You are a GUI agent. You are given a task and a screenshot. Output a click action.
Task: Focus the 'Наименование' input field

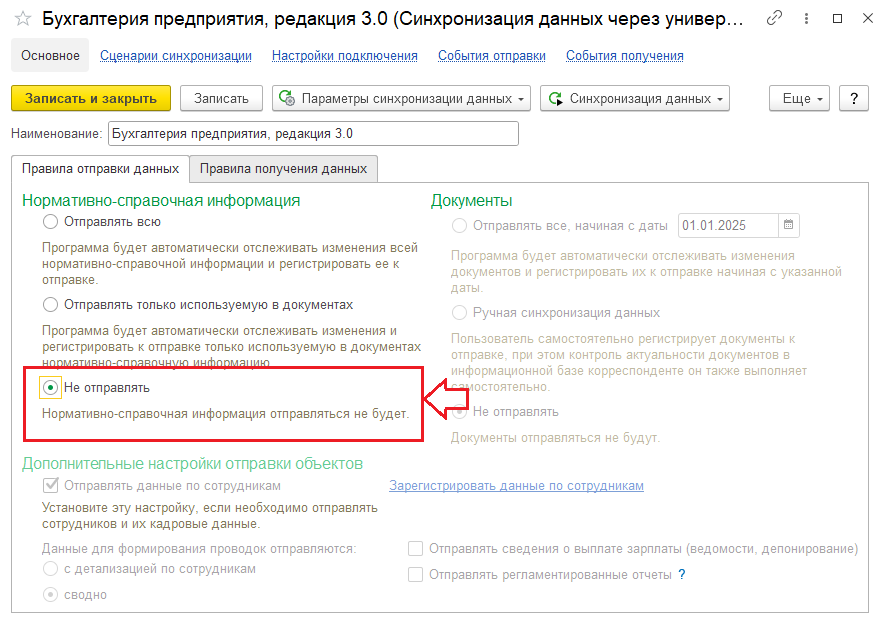point(313,134)
